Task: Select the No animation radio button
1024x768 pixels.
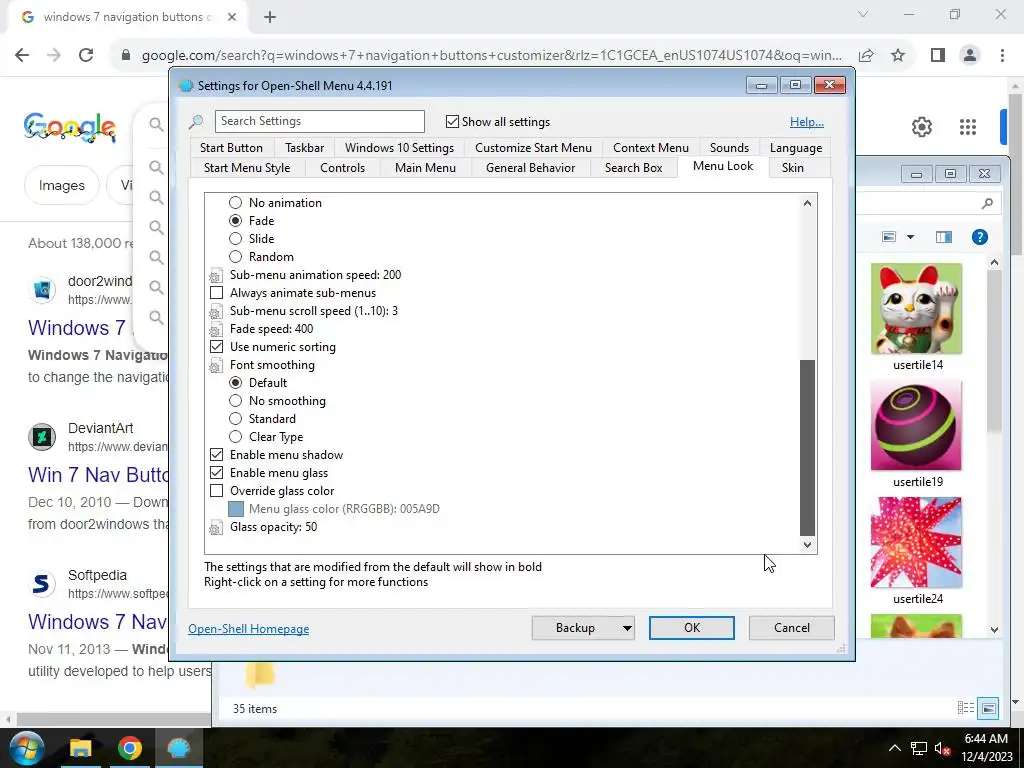Action: tap(235, 203)
